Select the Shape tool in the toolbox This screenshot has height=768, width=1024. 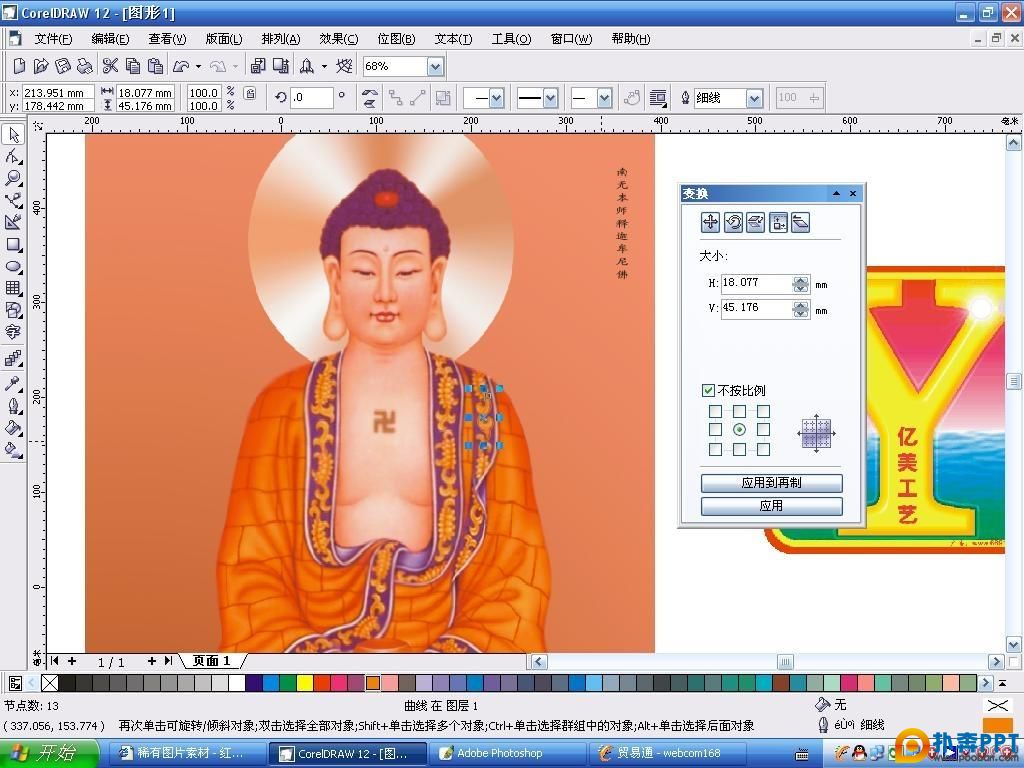(x=13, y=157)
